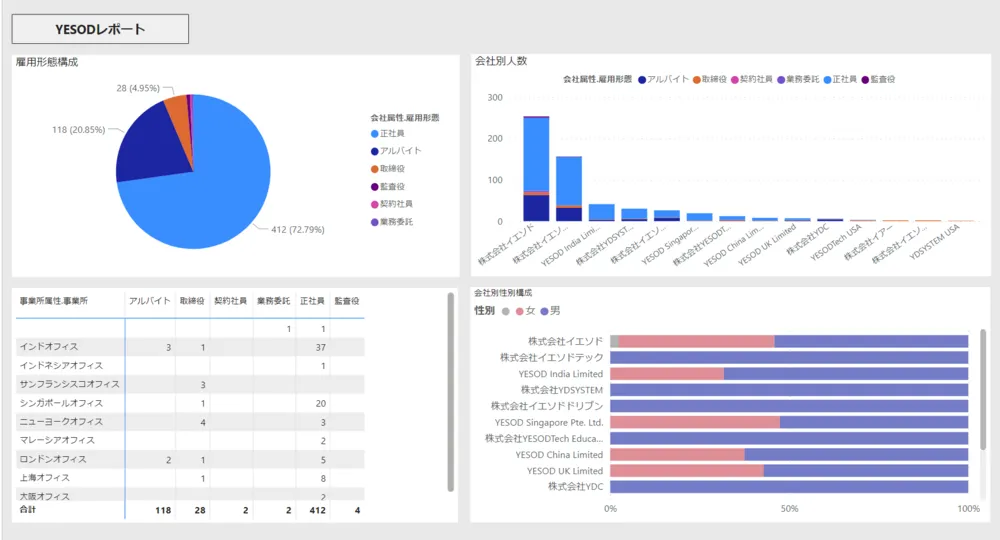1000x540 pixels.
Task: Click the 会社別人数 chart title
Action: (501, 61)
